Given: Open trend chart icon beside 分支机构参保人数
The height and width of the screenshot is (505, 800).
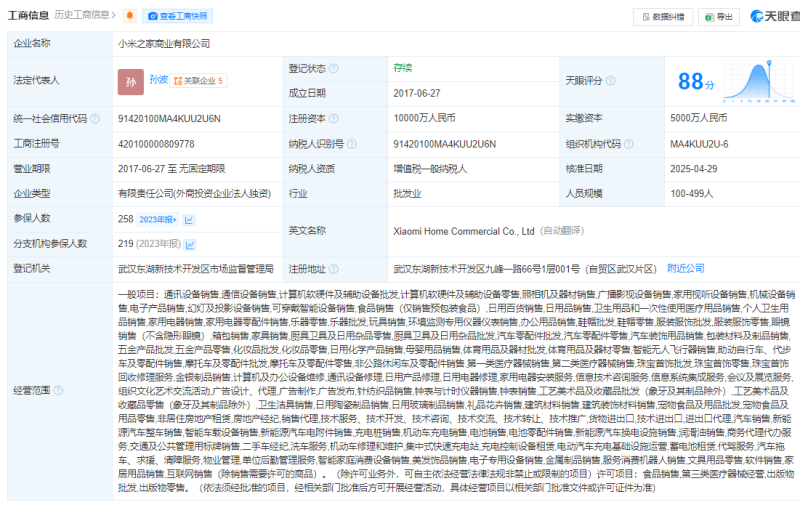Looking at the screenshot, I should coord(190,245).
